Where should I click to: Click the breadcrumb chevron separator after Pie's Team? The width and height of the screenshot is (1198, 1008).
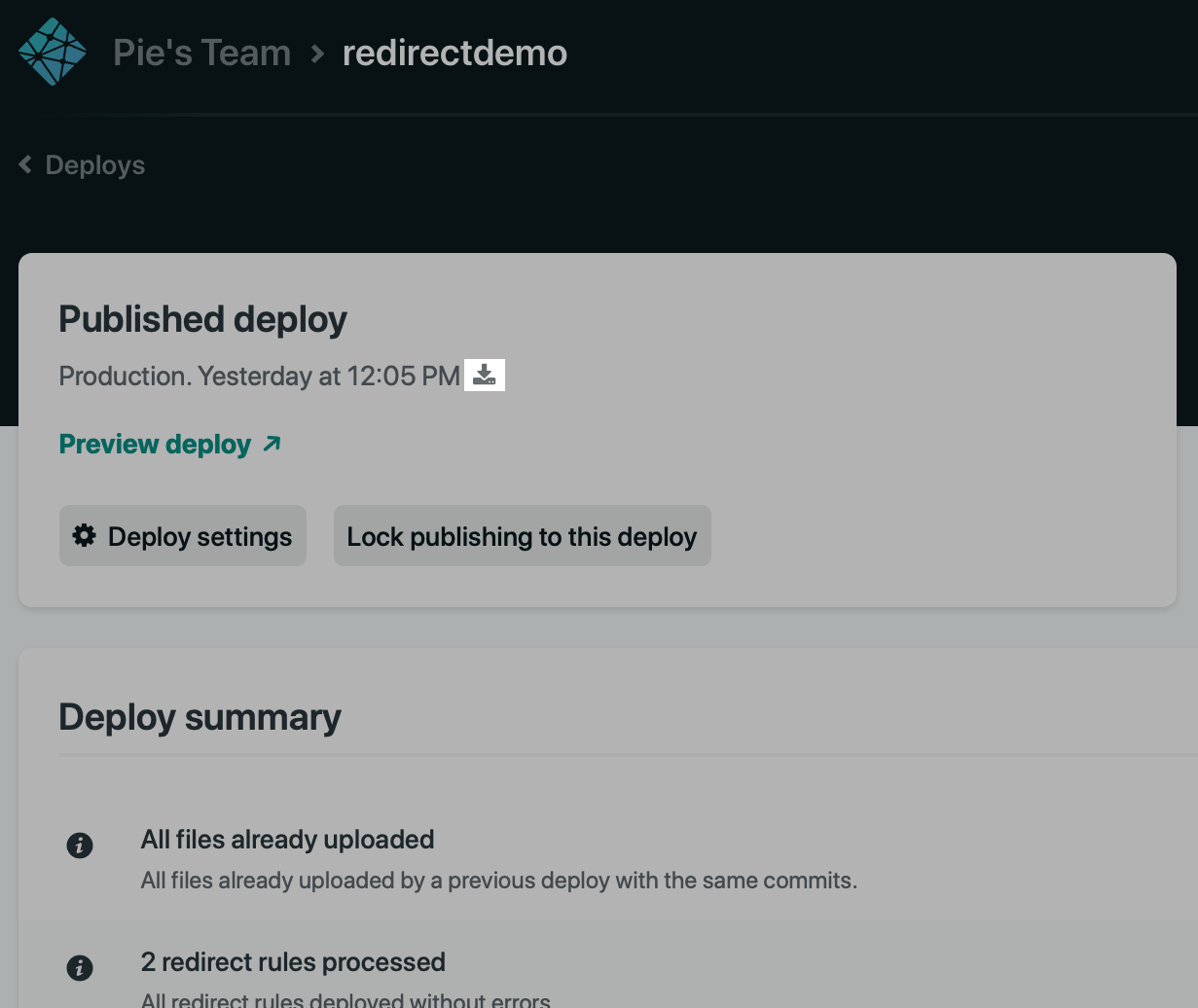tap(317, 54)
